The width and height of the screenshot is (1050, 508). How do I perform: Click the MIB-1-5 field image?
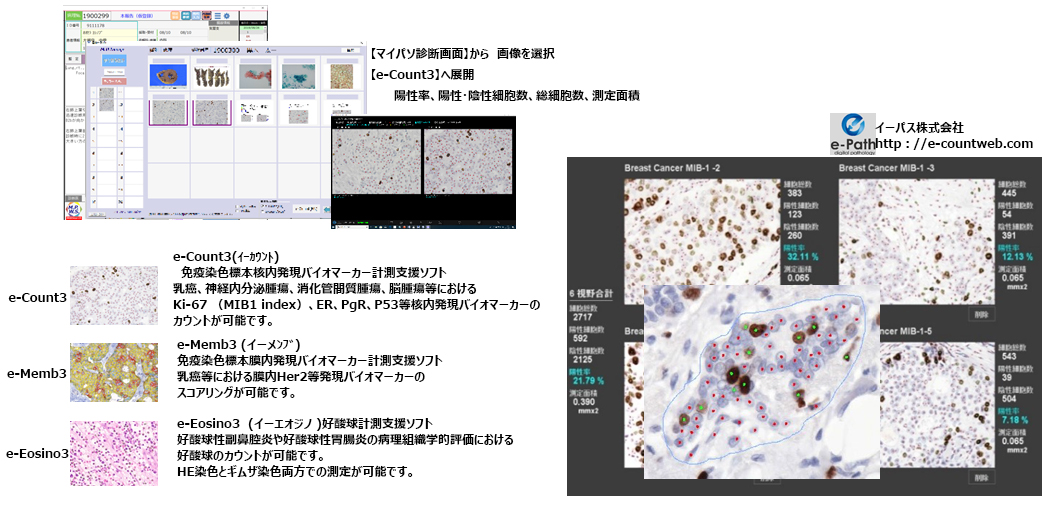(x=937, y=406)
